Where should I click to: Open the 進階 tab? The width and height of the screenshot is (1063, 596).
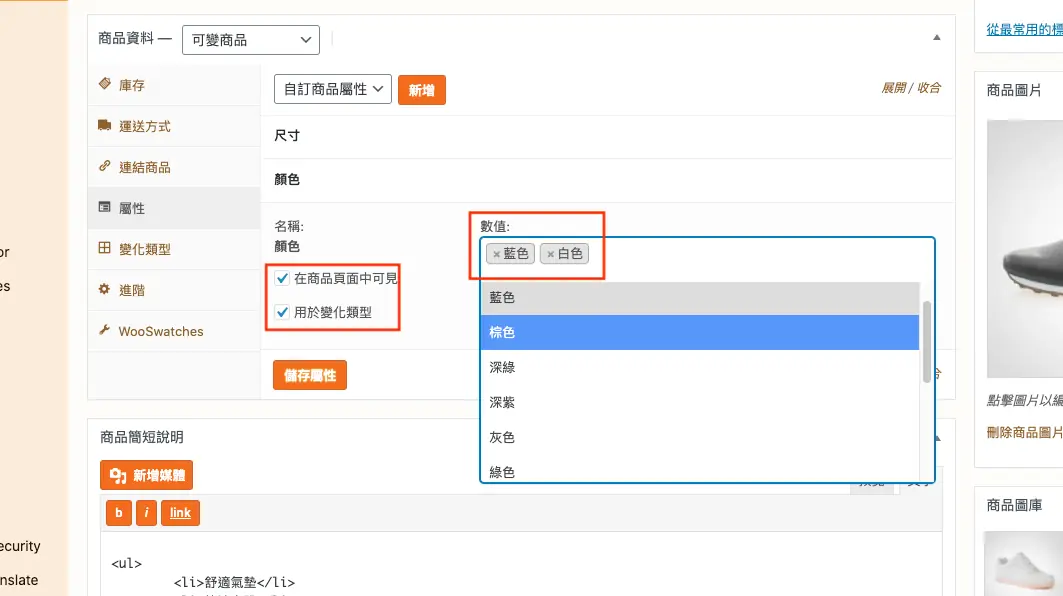tap(174, 290)
